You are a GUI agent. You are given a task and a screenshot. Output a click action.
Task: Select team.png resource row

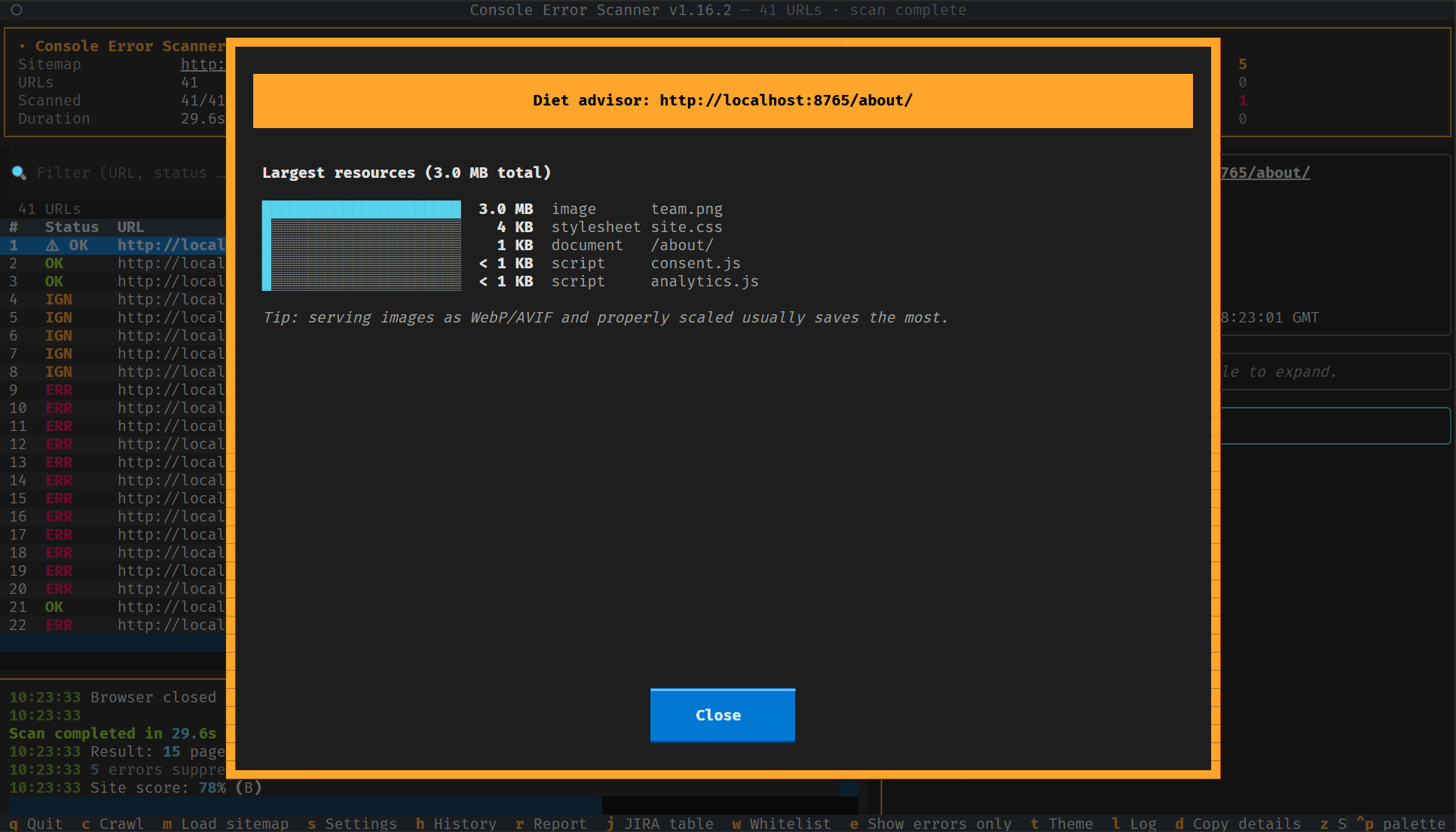(601, 209)
